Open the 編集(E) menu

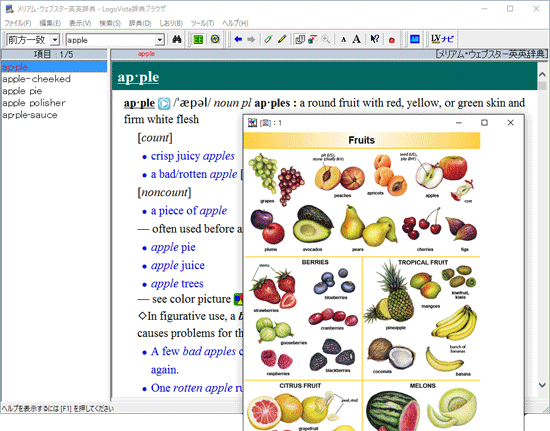coord(50,23)
